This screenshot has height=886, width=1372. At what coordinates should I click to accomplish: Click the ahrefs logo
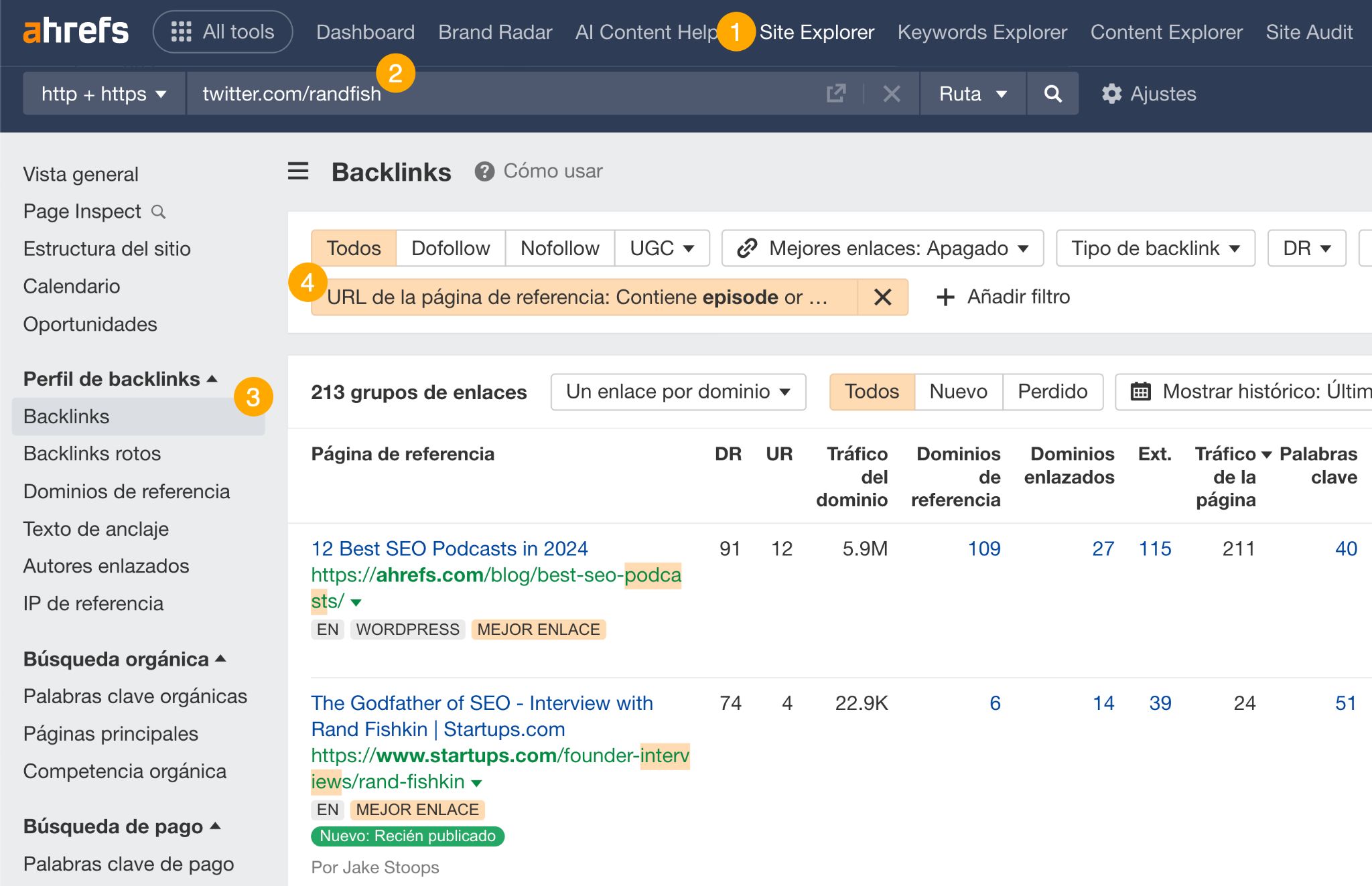click(76, 31)
